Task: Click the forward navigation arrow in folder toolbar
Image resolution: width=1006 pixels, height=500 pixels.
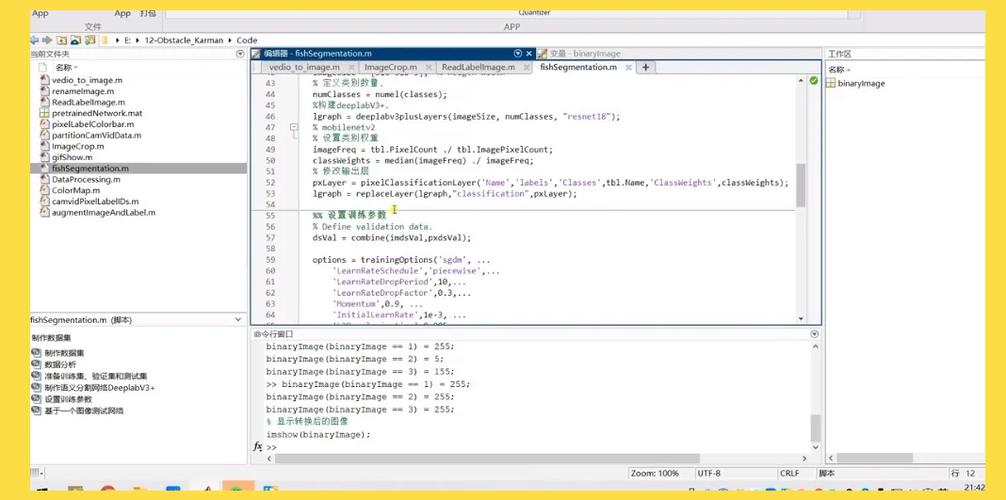Action: tap(48, 40)
